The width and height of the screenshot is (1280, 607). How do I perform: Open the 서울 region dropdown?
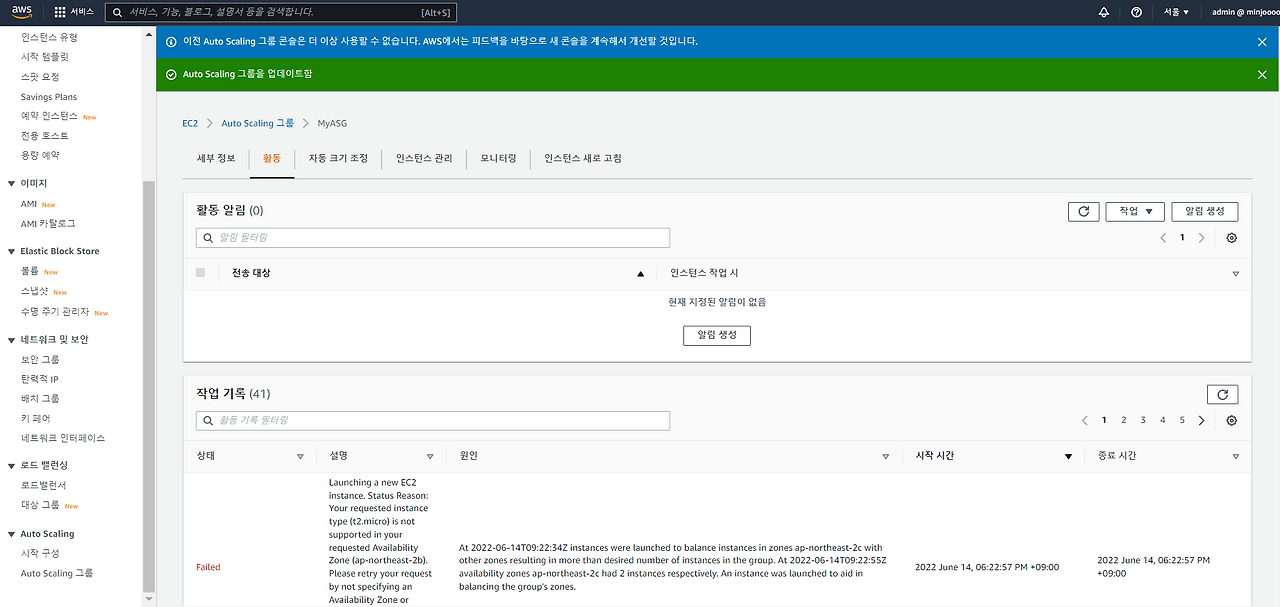[x=1176, y=12]
